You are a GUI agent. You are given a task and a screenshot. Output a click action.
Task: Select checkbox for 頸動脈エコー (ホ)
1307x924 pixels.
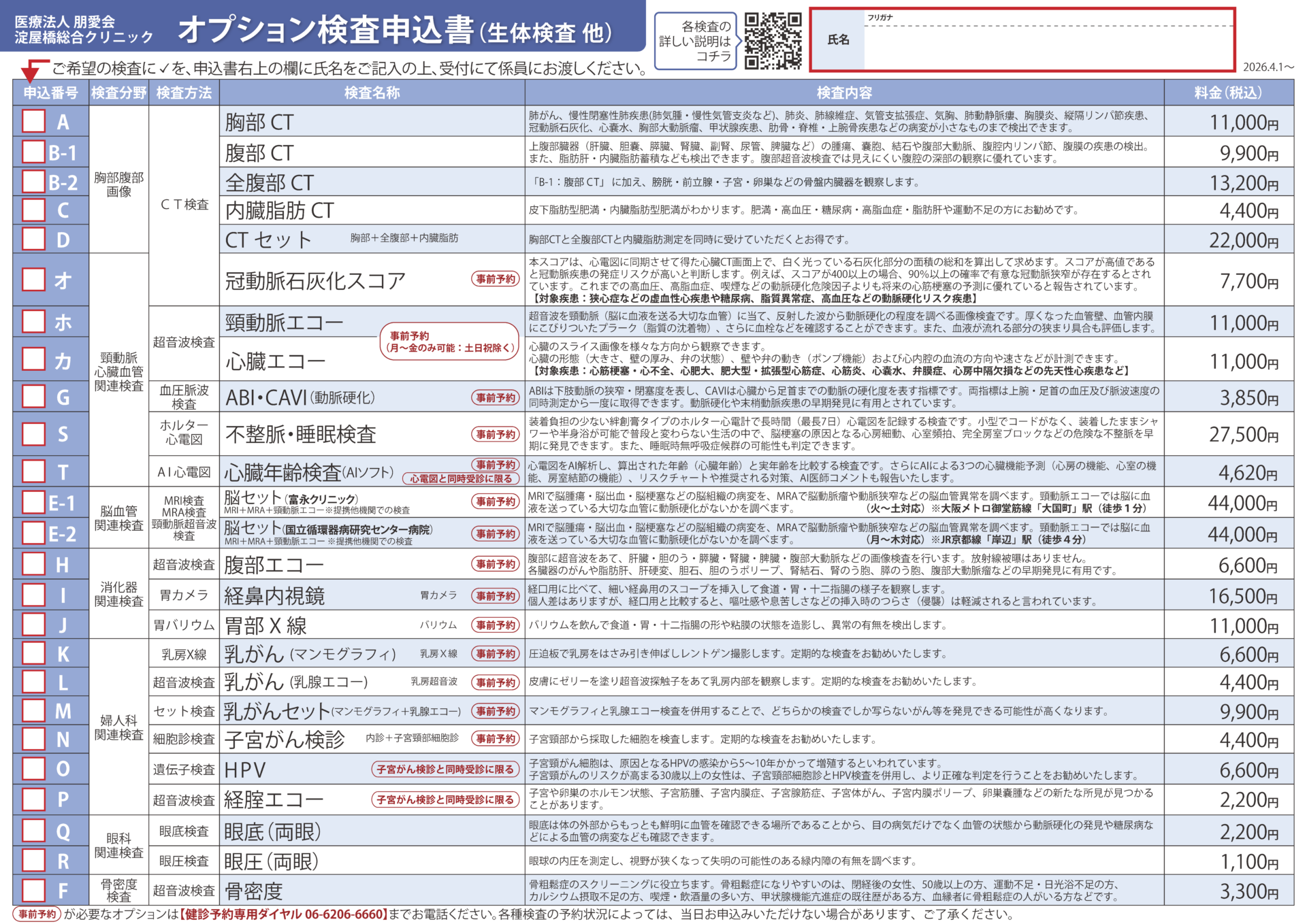(34, 321)
